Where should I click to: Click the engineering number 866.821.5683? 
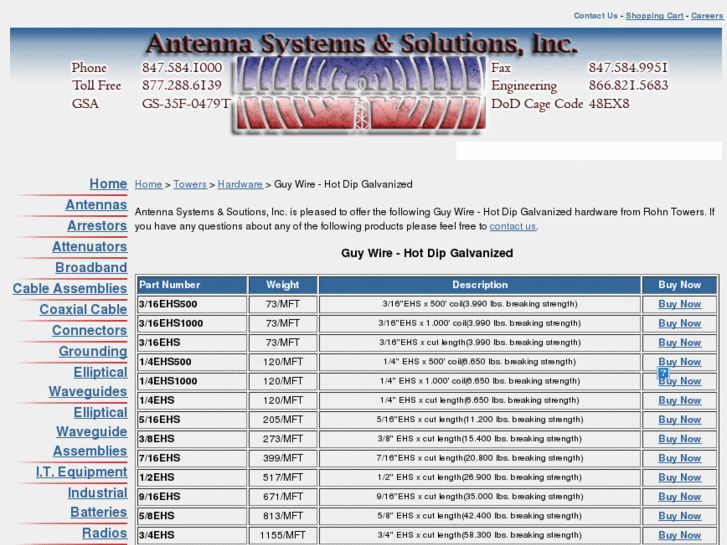coord(628,85)
